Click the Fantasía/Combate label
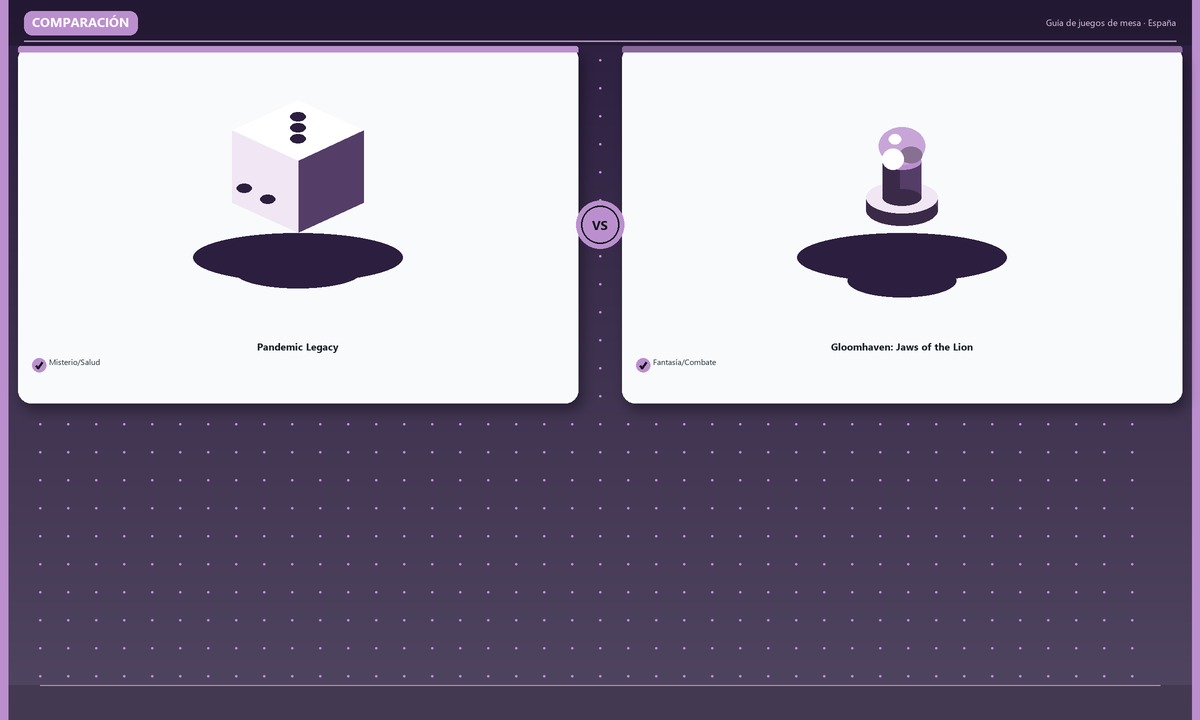Image resolution: width=1200 pixels, height=720 pixels. click(685, 362)
